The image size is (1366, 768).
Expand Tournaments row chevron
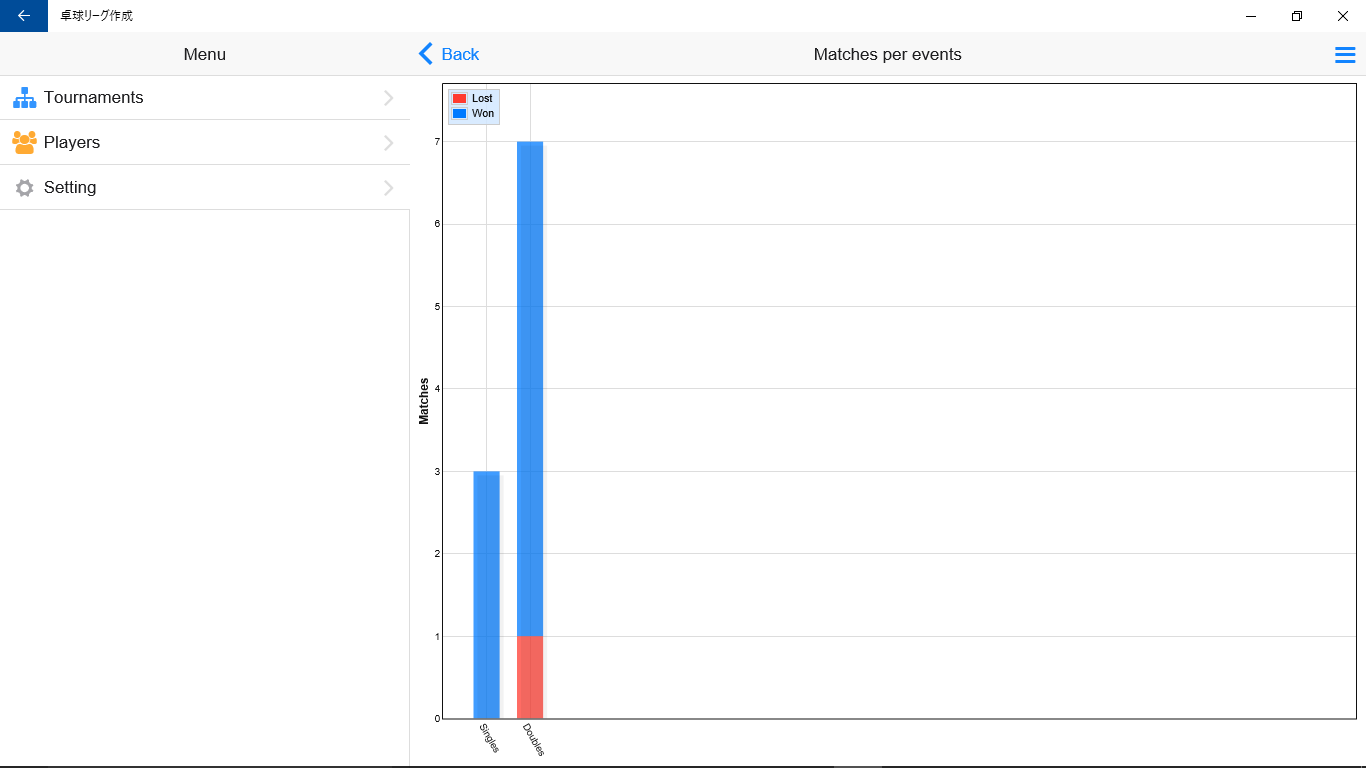click(389, 98)
